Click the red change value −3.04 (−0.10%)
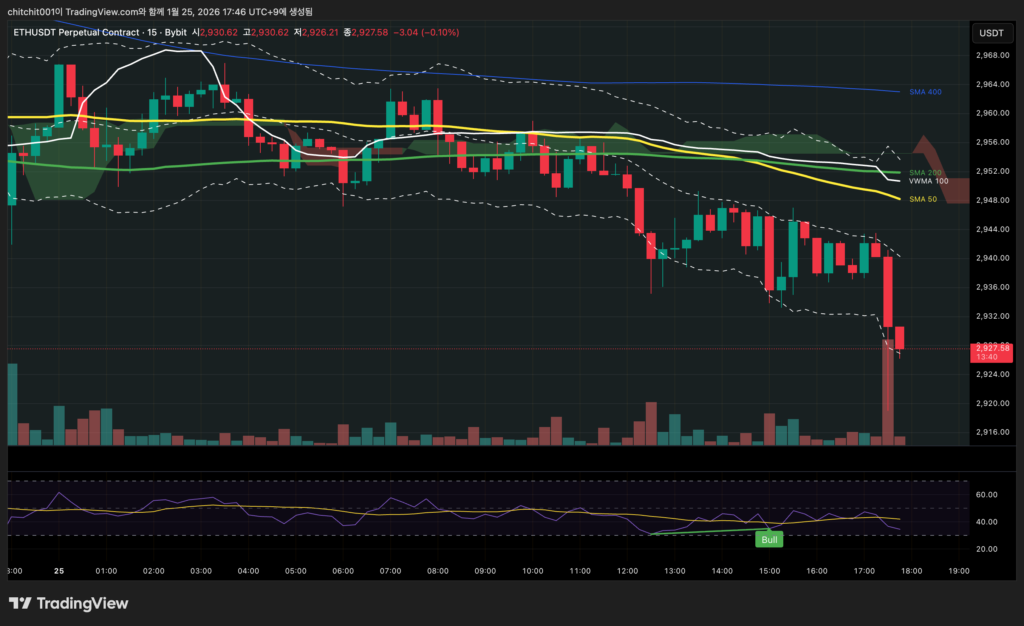The width and height of the screenshot is (1024, 626). click(x=426, y=33)
